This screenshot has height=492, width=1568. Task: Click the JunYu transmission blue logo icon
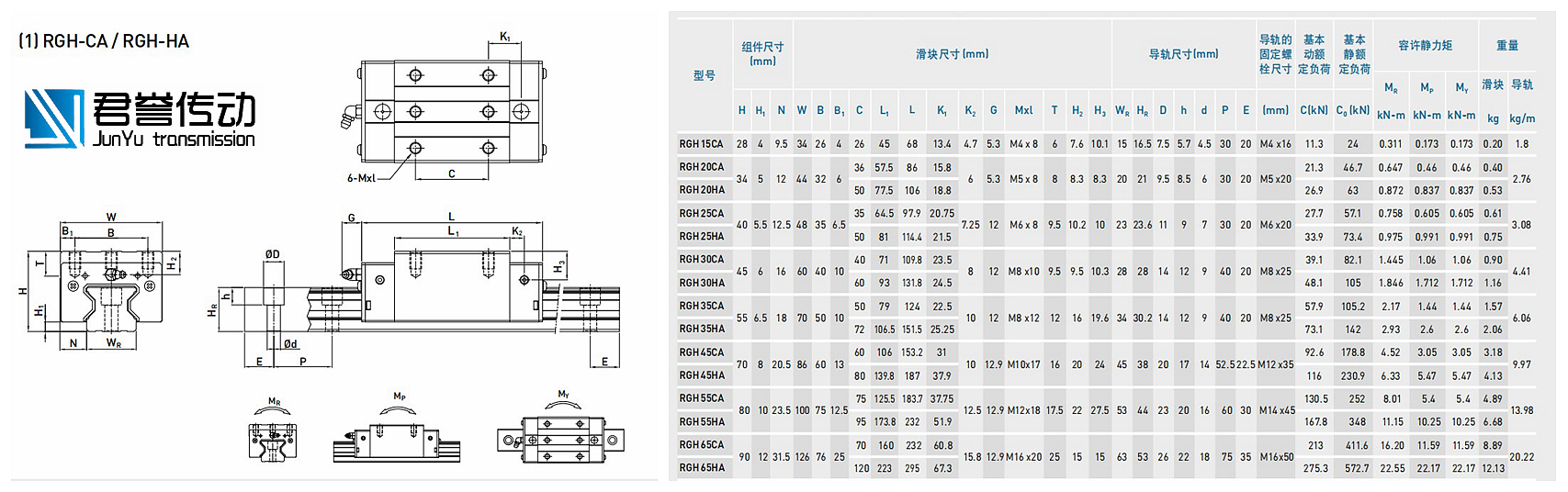pos(53,118)
